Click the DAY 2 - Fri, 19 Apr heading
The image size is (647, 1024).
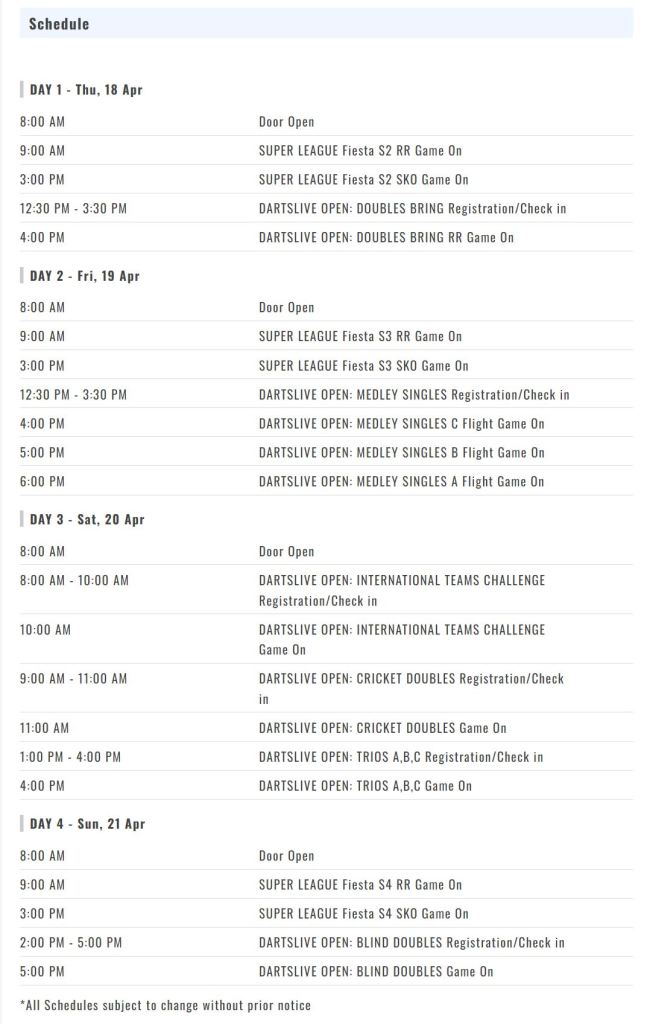click(85, 276)
